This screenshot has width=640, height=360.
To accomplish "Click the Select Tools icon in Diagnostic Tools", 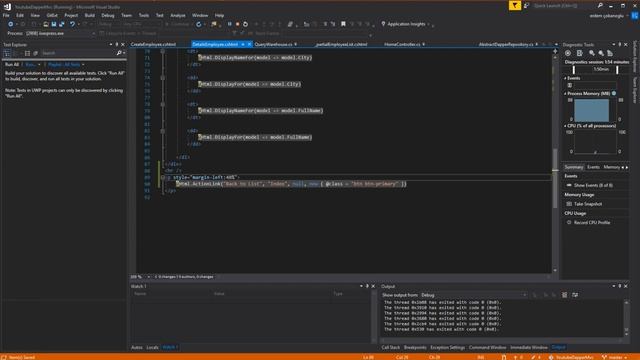I will [580, 53].
